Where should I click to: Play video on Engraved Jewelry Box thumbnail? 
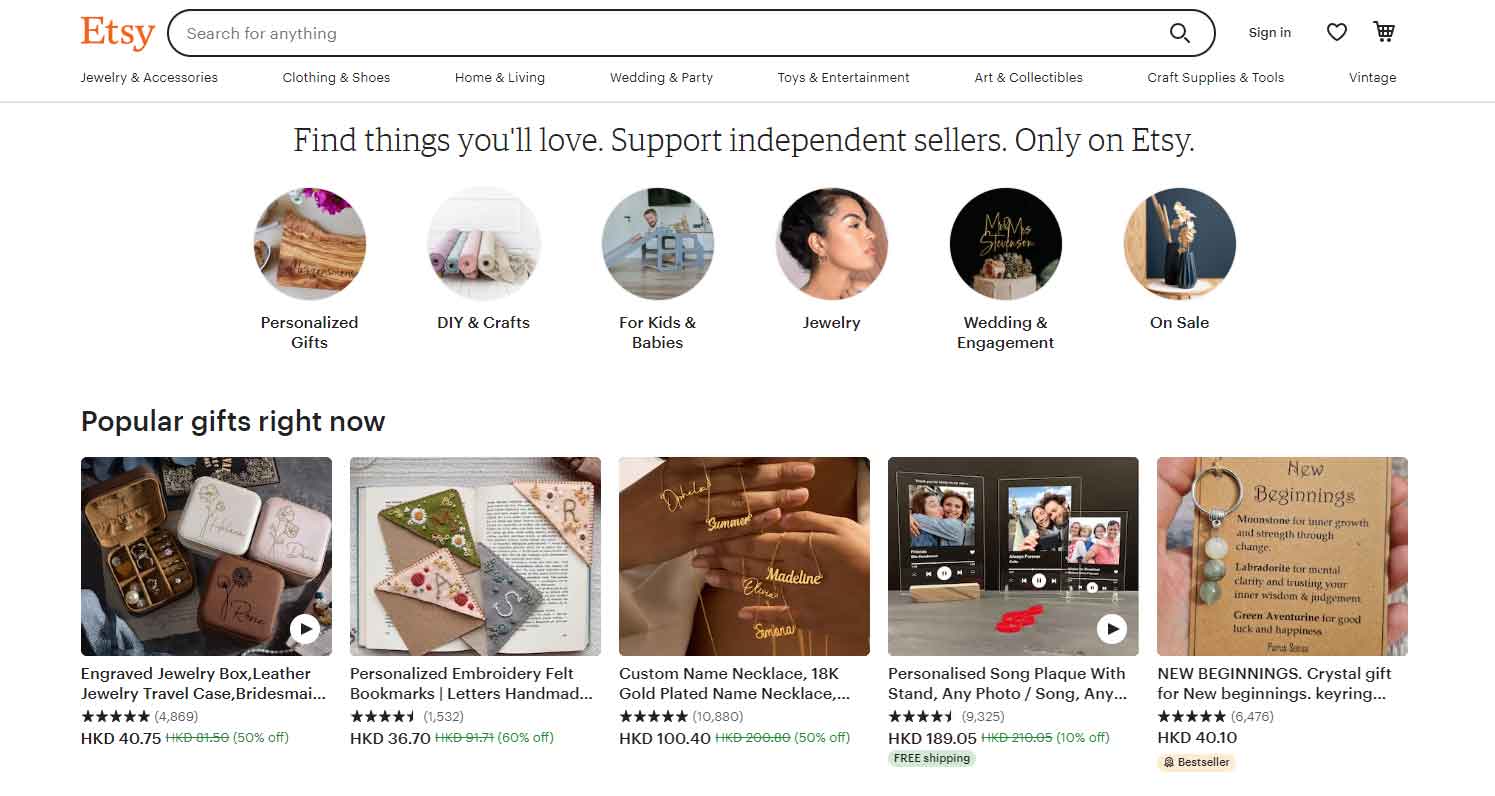(305, 628)
